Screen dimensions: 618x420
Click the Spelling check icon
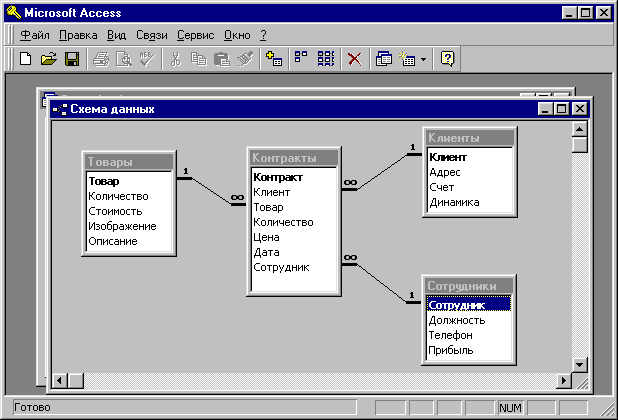[x=147, y=59]
